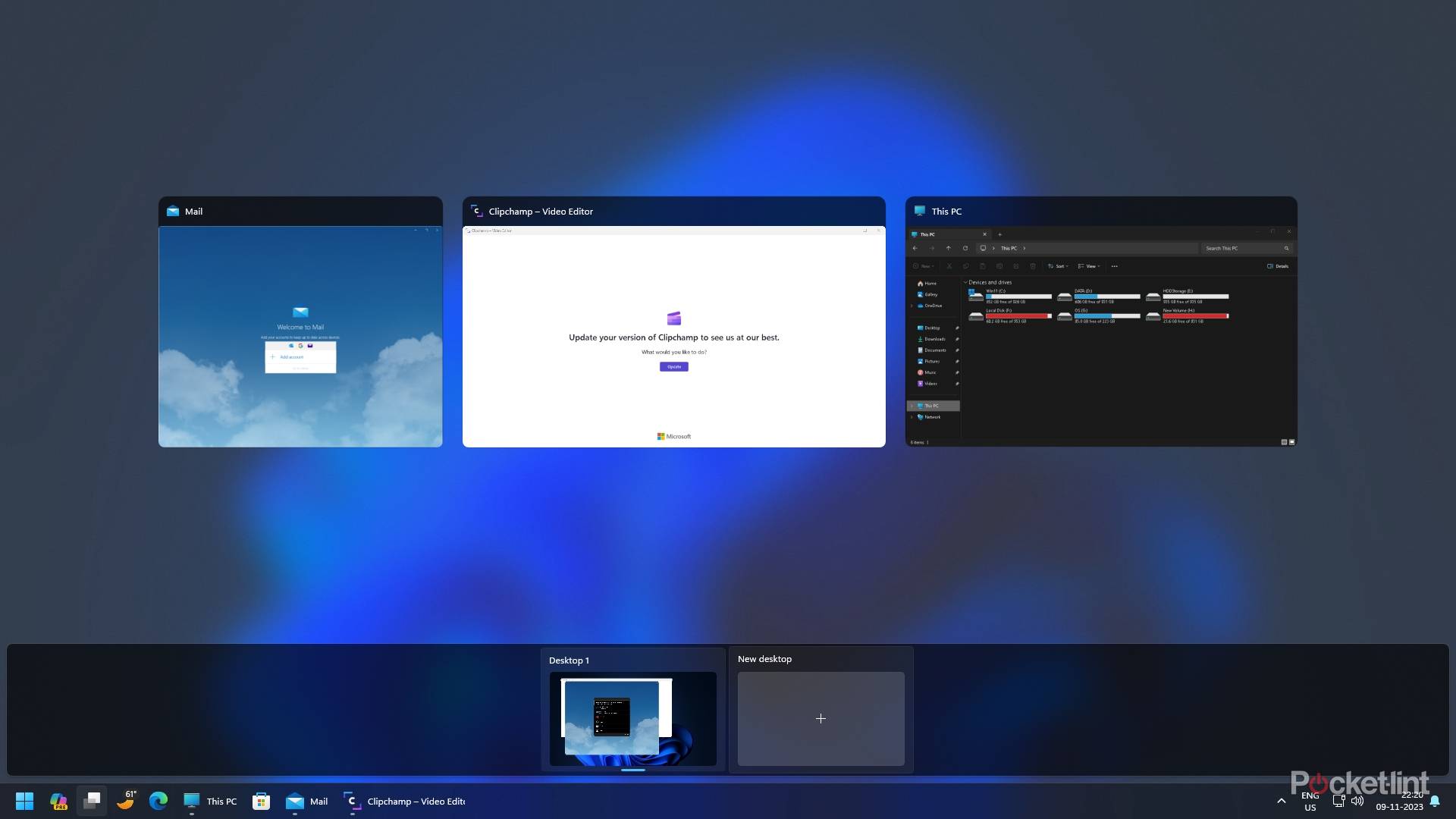Open the weather widget showing 61°
Image resolution: width=1456 pixels, height=819 pixels.
[x=126, y=801]
